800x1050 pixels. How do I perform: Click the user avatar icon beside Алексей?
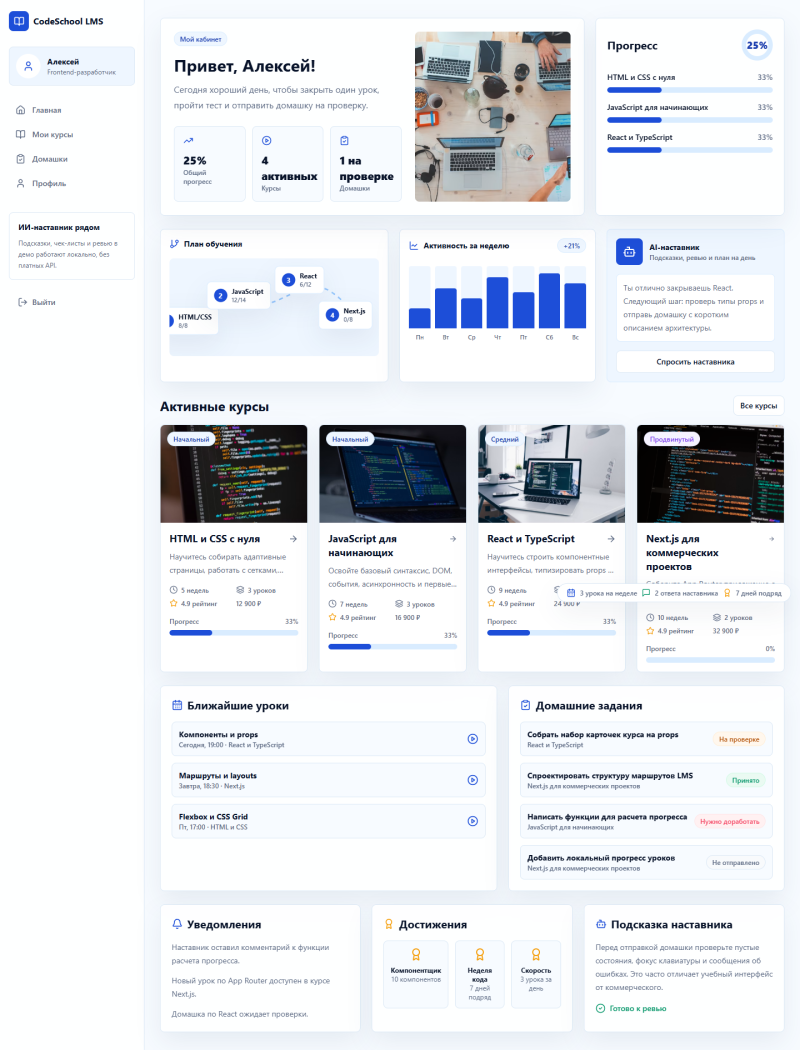[x=28, y=66]
